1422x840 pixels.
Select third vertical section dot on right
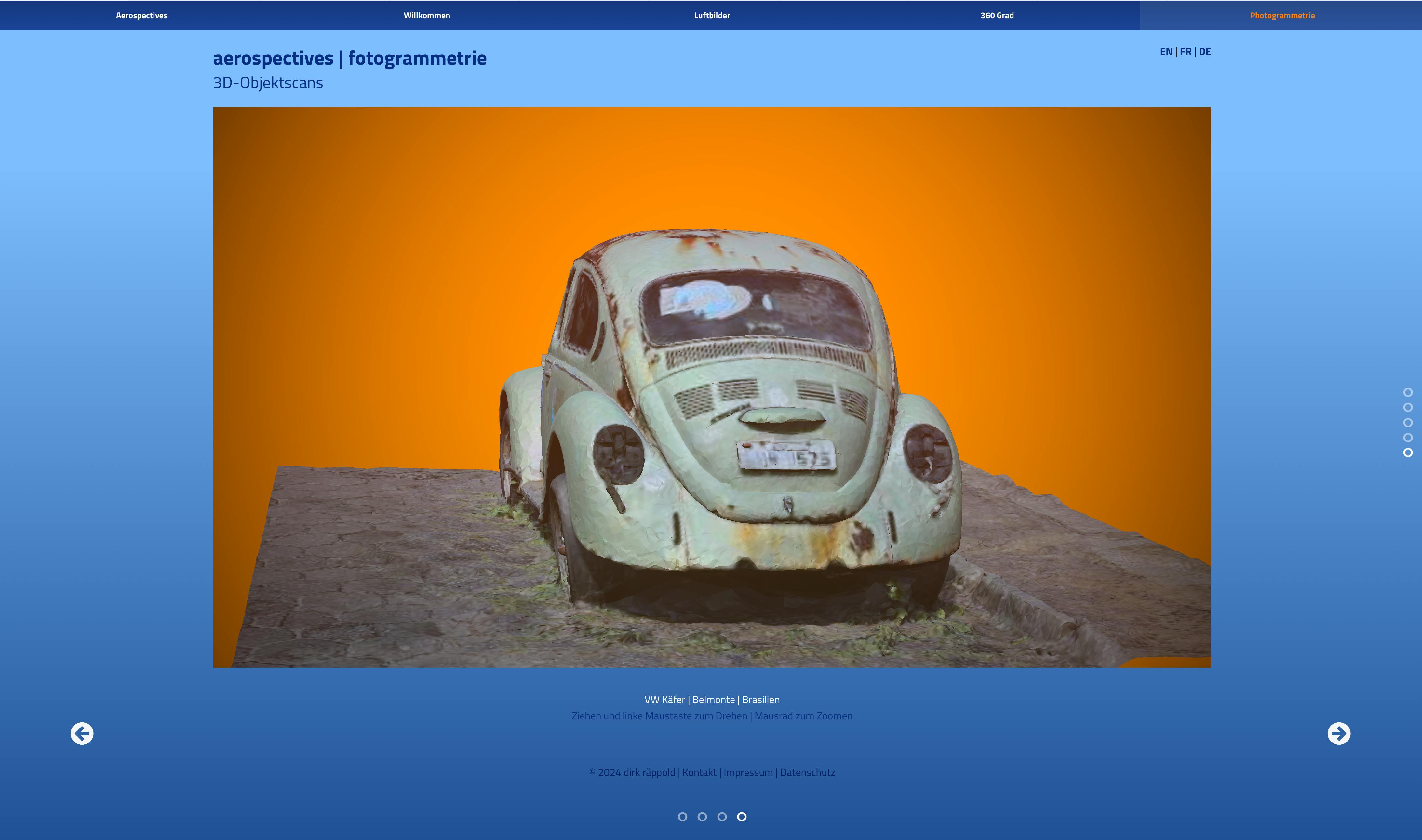[x=1408, y=423]
